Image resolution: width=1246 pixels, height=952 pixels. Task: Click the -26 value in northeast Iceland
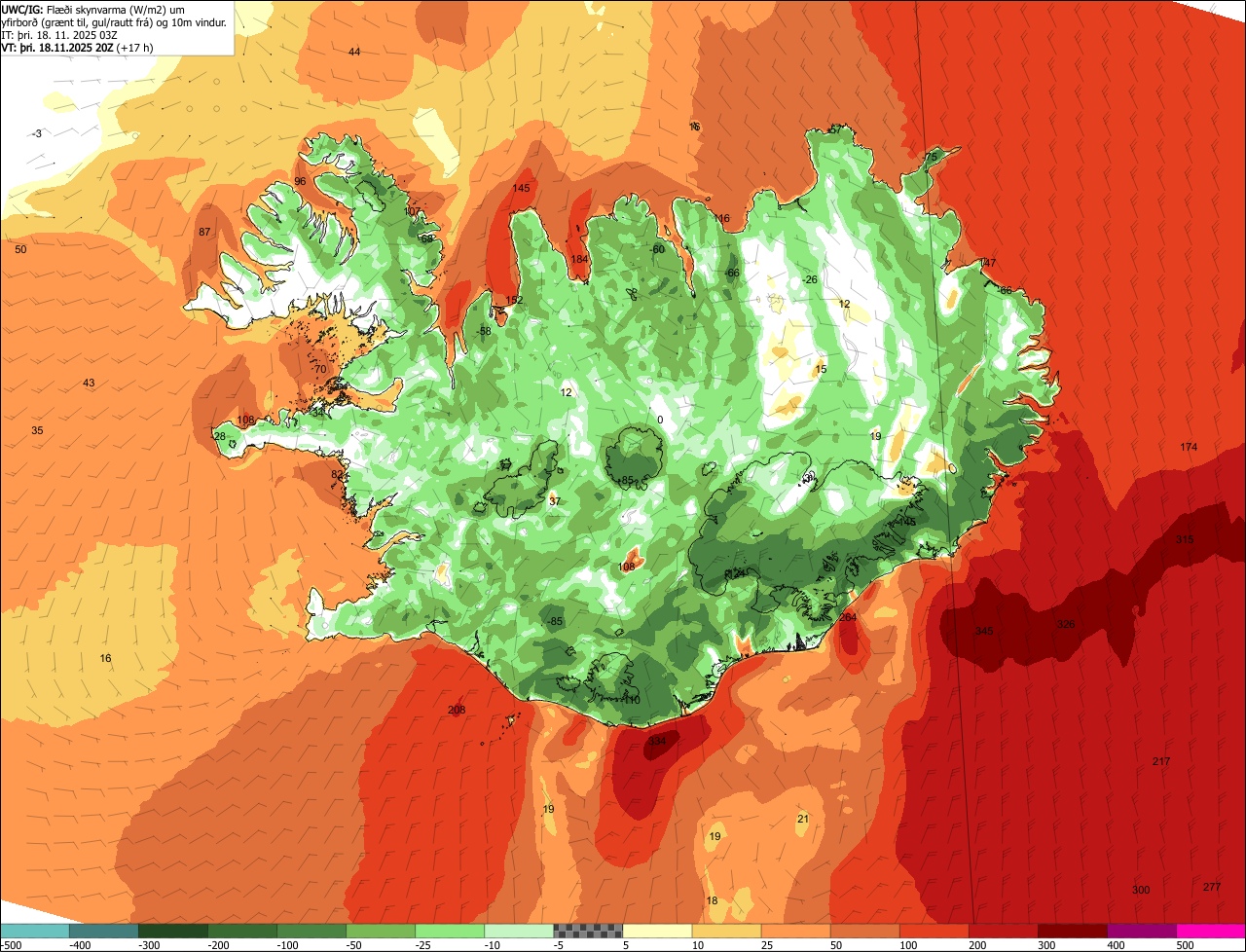pyautogui.click(x=809, y=279)
